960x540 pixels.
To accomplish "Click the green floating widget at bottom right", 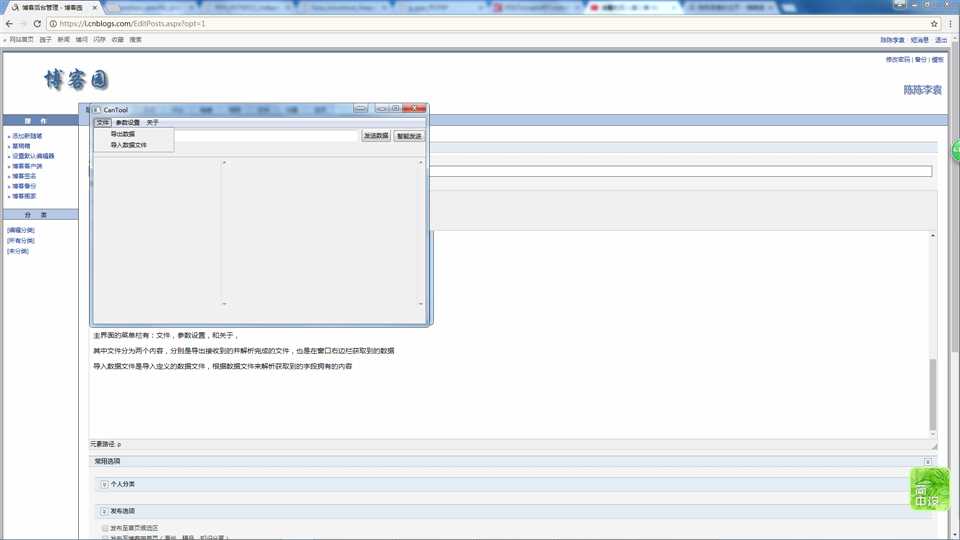I will 929,489.
